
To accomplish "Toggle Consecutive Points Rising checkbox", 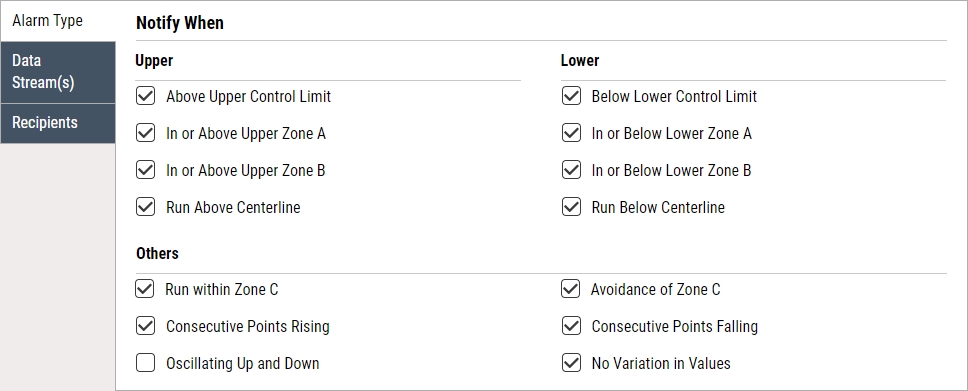I will tap(145, 326).
